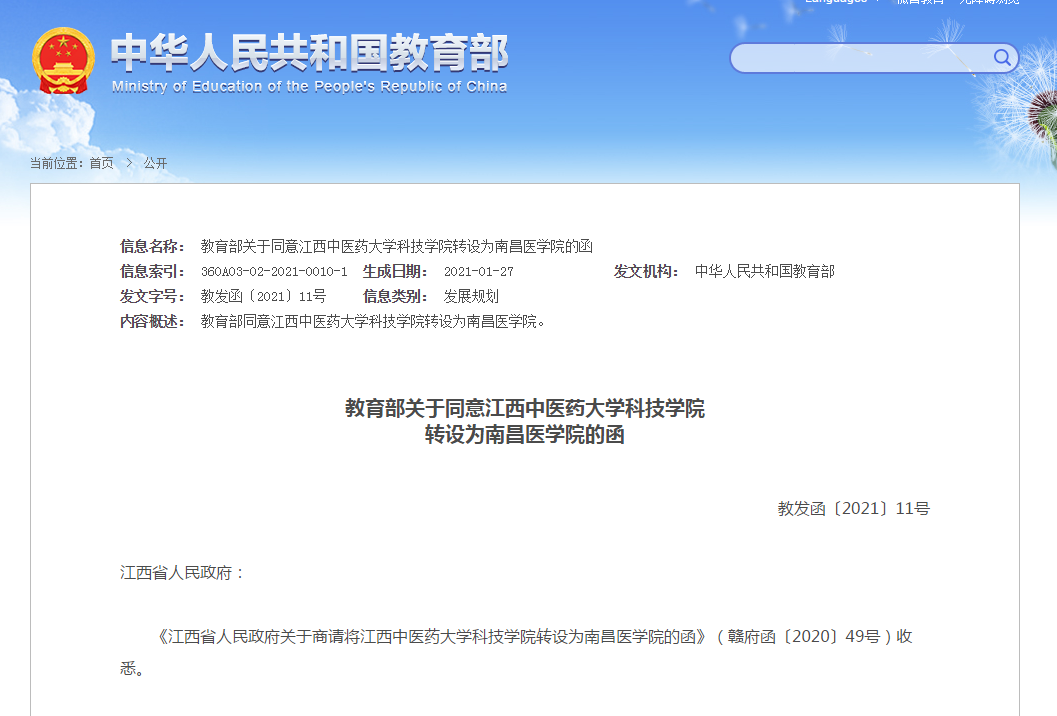The height and width of the screenshot is (716, 1057).
Task: Select index number 360A03-02-2021-0010-1
Action: [274, 272]
